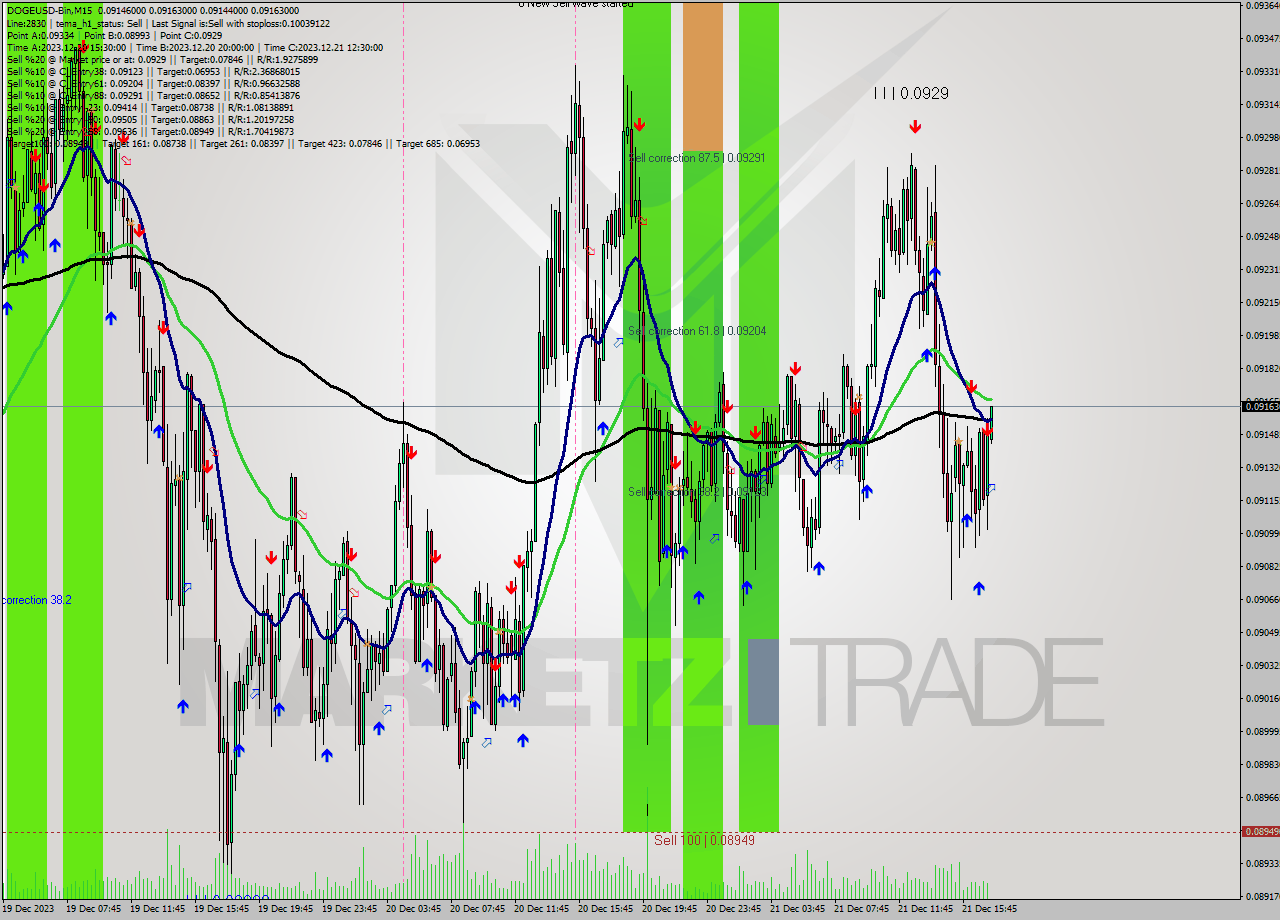
Task: Click the 'Point A:0.09334' info line
Action: click(x=41, y=35)
